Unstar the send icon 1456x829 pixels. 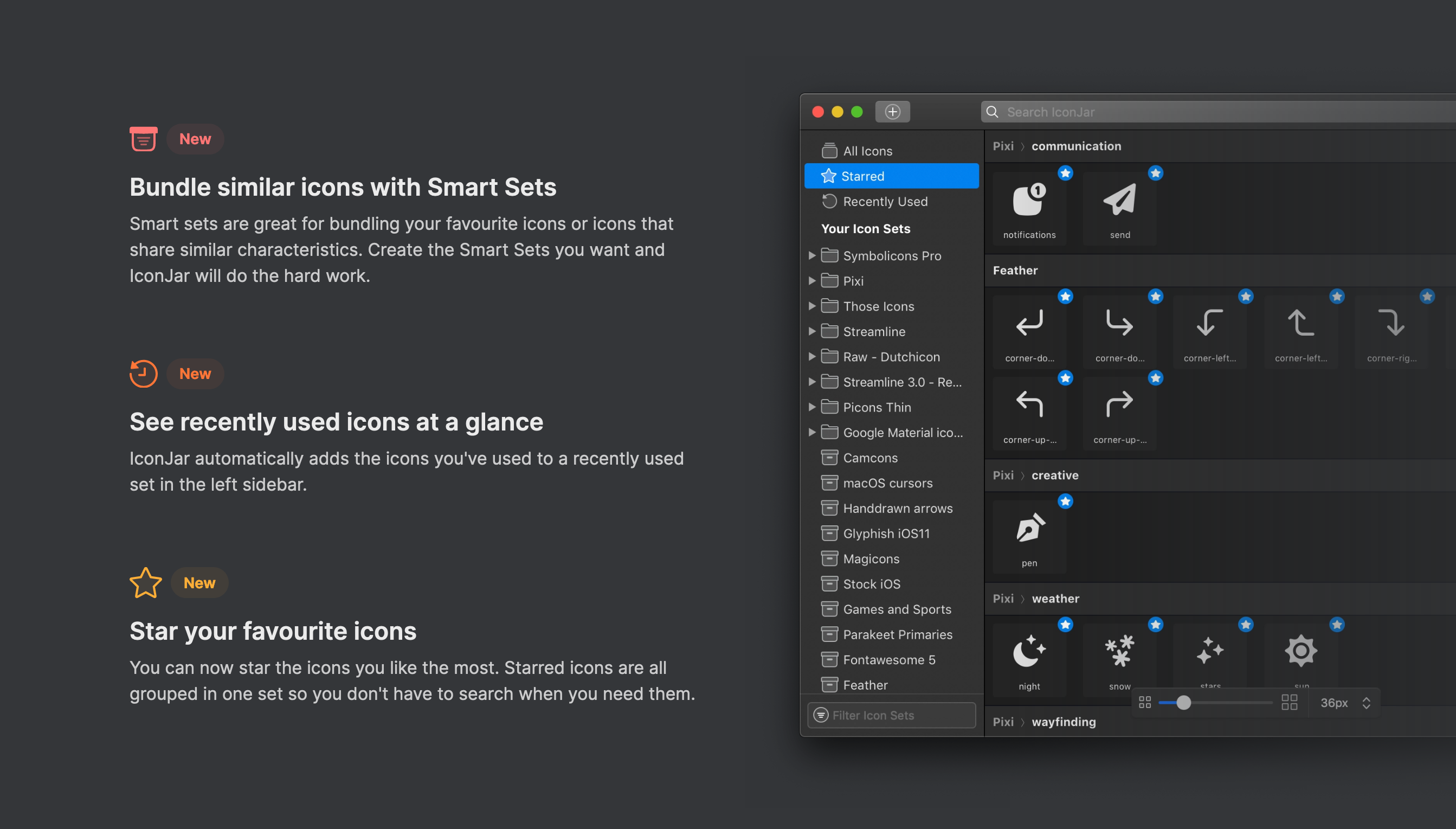[1156, 173]
